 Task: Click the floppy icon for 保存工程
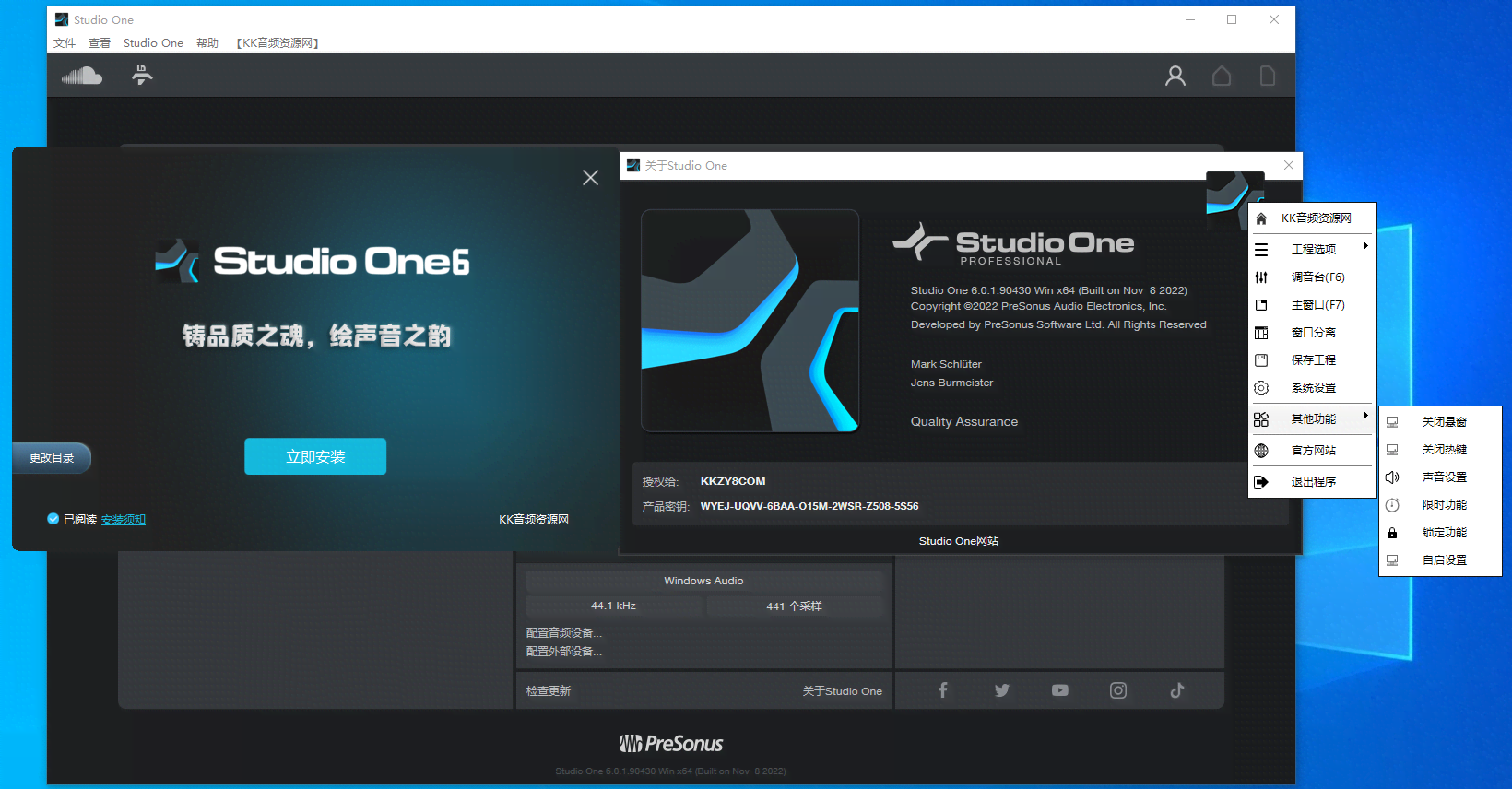pos(1261,360)
